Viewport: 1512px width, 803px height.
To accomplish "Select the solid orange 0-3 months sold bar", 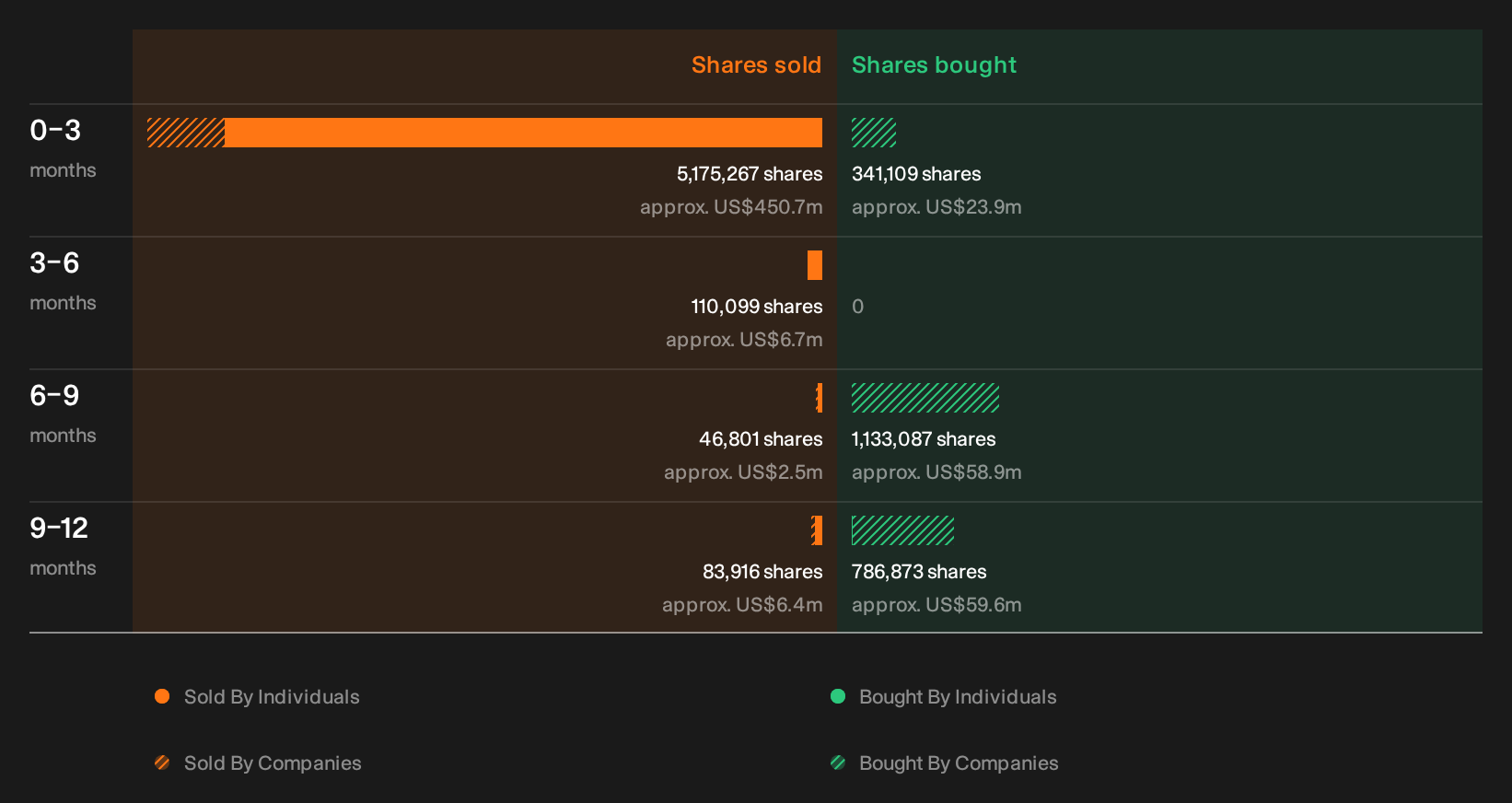I will (x=523, y=133).
